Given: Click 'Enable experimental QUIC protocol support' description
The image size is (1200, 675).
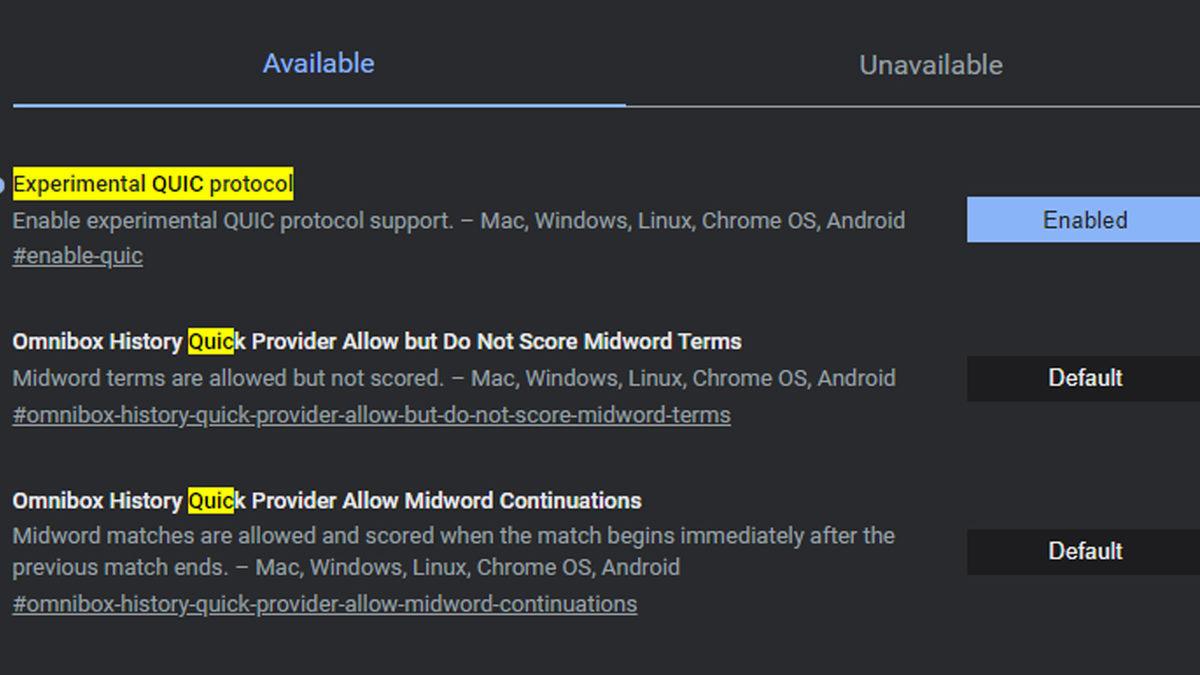Looking at the screenshot, I should coord(232,220).
